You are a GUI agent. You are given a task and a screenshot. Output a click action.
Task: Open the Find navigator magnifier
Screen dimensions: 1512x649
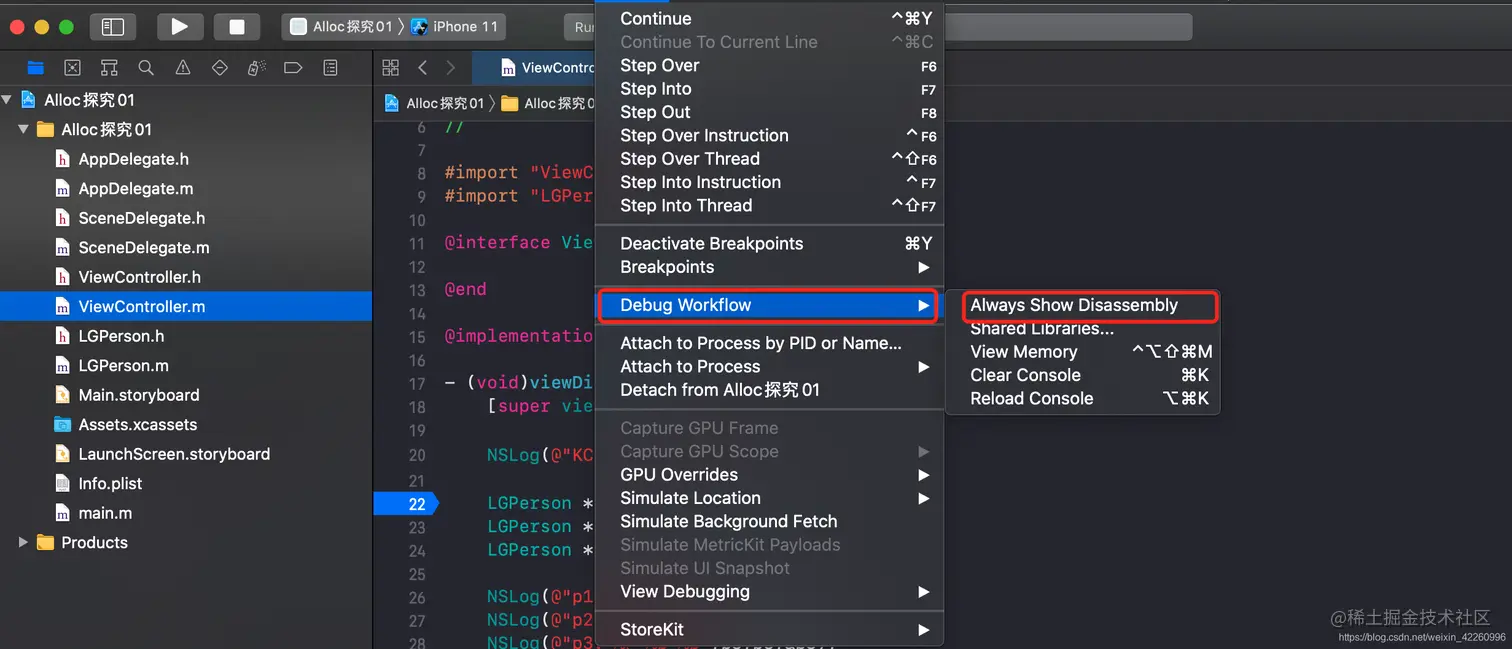click(146, 68)
